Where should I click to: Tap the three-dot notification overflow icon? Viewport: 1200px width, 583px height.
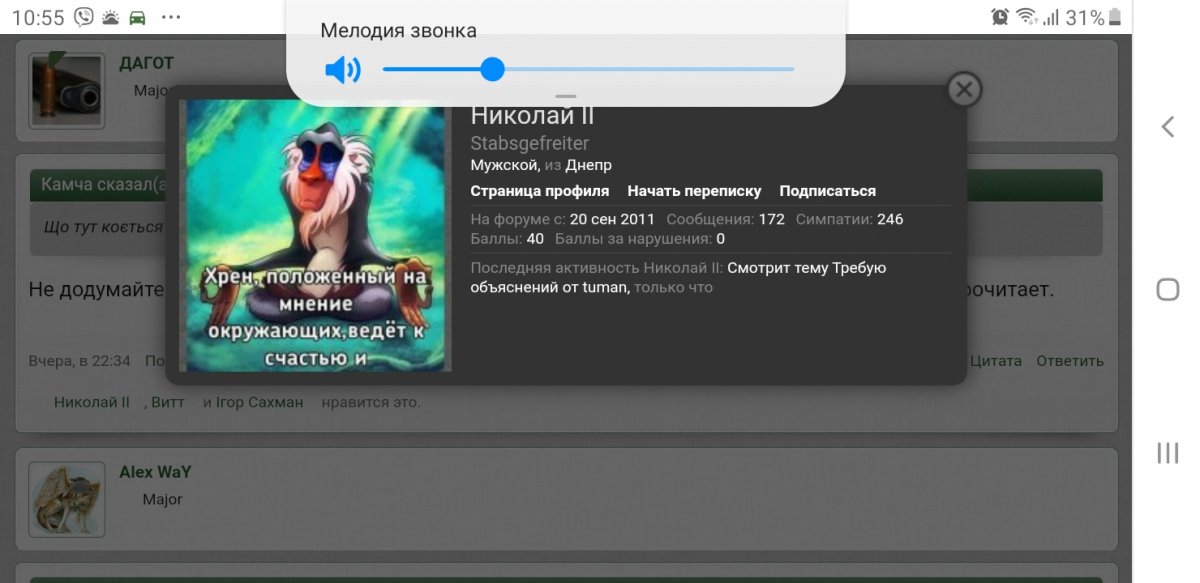pos(171,18)
